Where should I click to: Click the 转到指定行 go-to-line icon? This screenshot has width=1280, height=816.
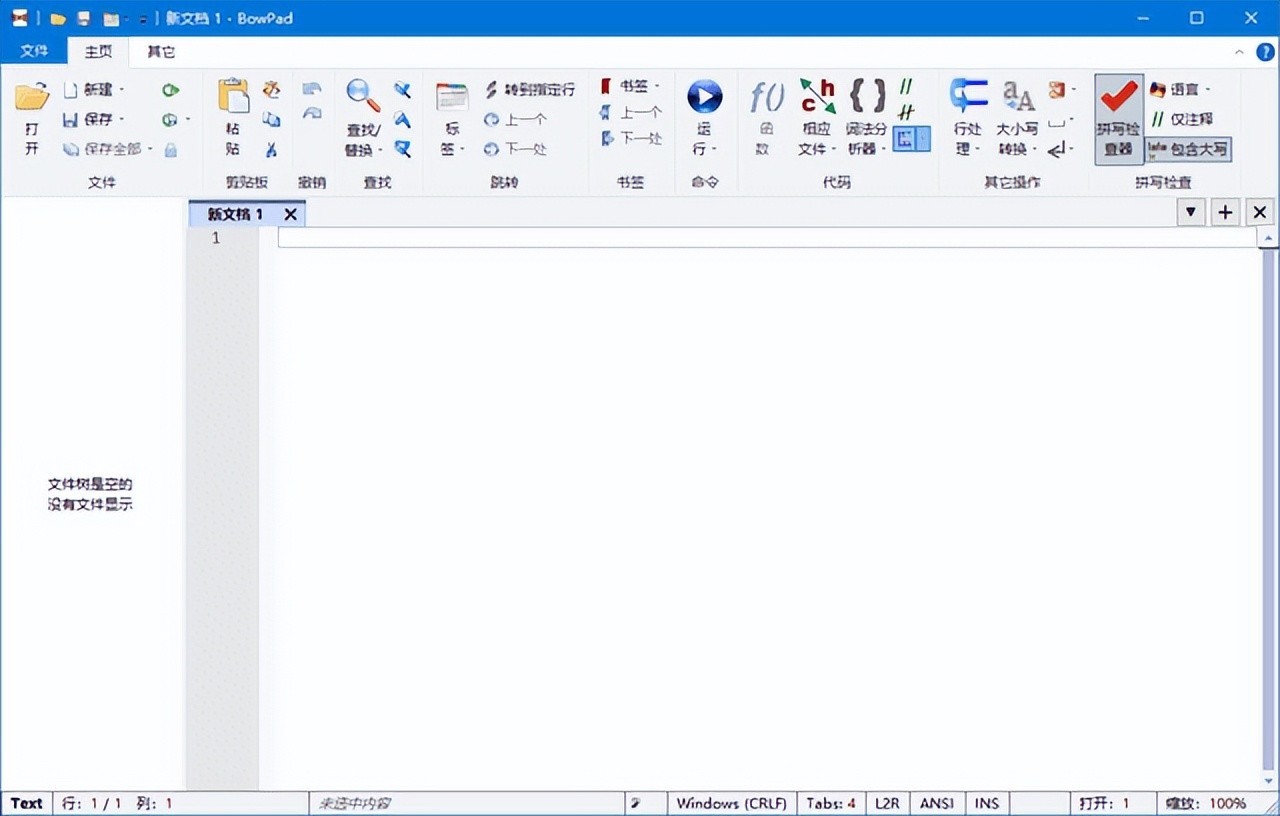click(x=491, y=90)
